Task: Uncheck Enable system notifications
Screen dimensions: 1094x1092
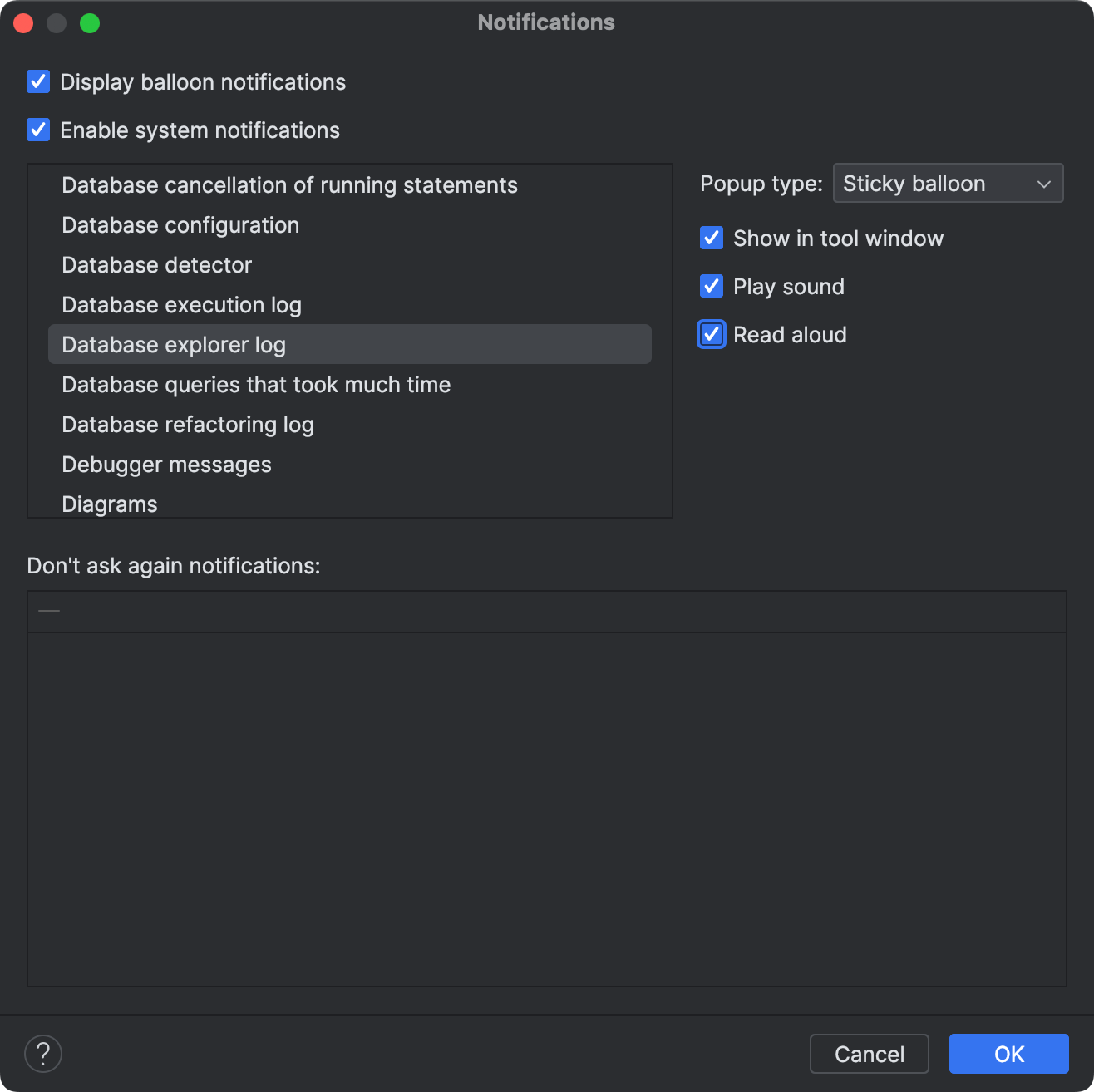Action: (38, 130)
